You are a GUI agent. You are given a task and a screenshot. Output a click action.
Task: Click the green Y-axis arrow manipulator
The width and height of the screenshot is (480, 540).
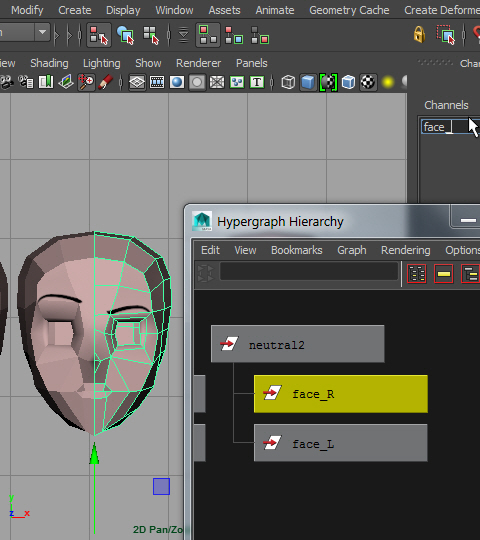click(94, 454)
